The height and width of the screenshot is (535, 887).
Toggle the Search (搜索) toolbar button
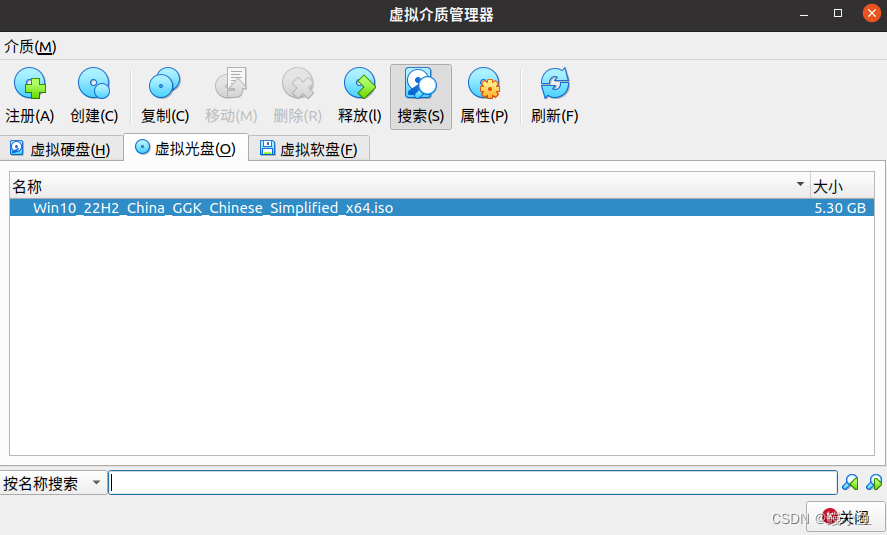click(421, 96)
